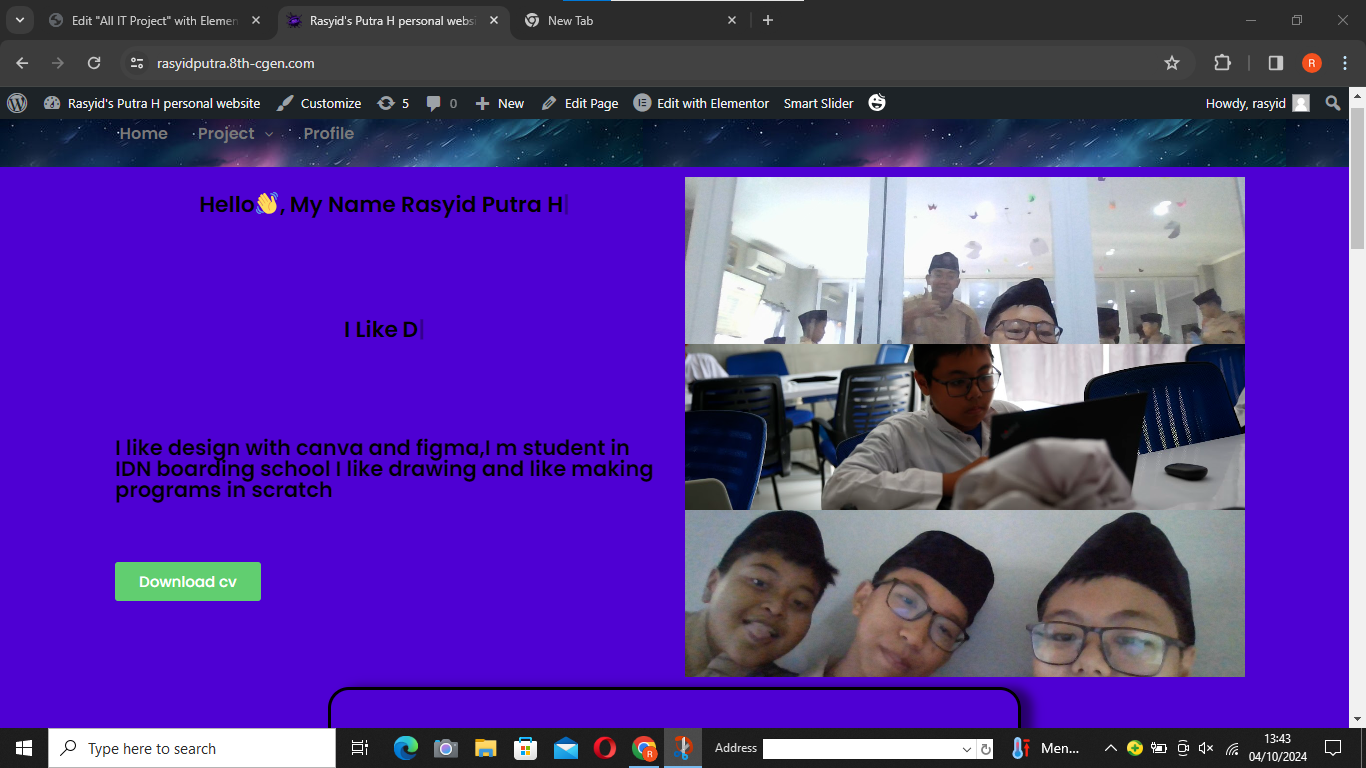Open the tab search dropdown arrow
The image size is (1366, 768).
pyautogui.click(x=19, y=20)
